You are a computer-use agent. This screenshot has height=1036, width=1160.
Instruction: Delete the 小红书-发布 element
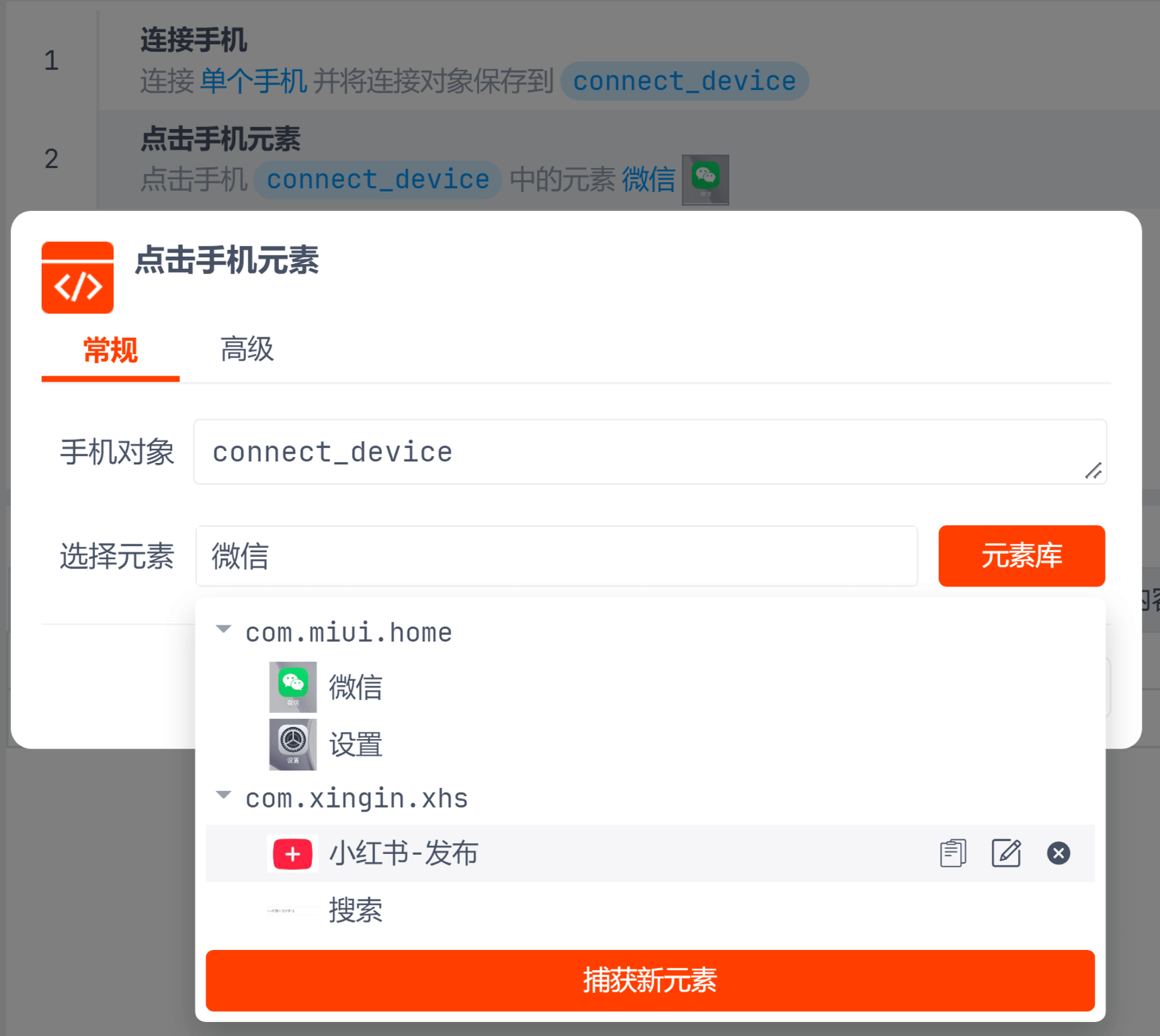pos(1058,853)
